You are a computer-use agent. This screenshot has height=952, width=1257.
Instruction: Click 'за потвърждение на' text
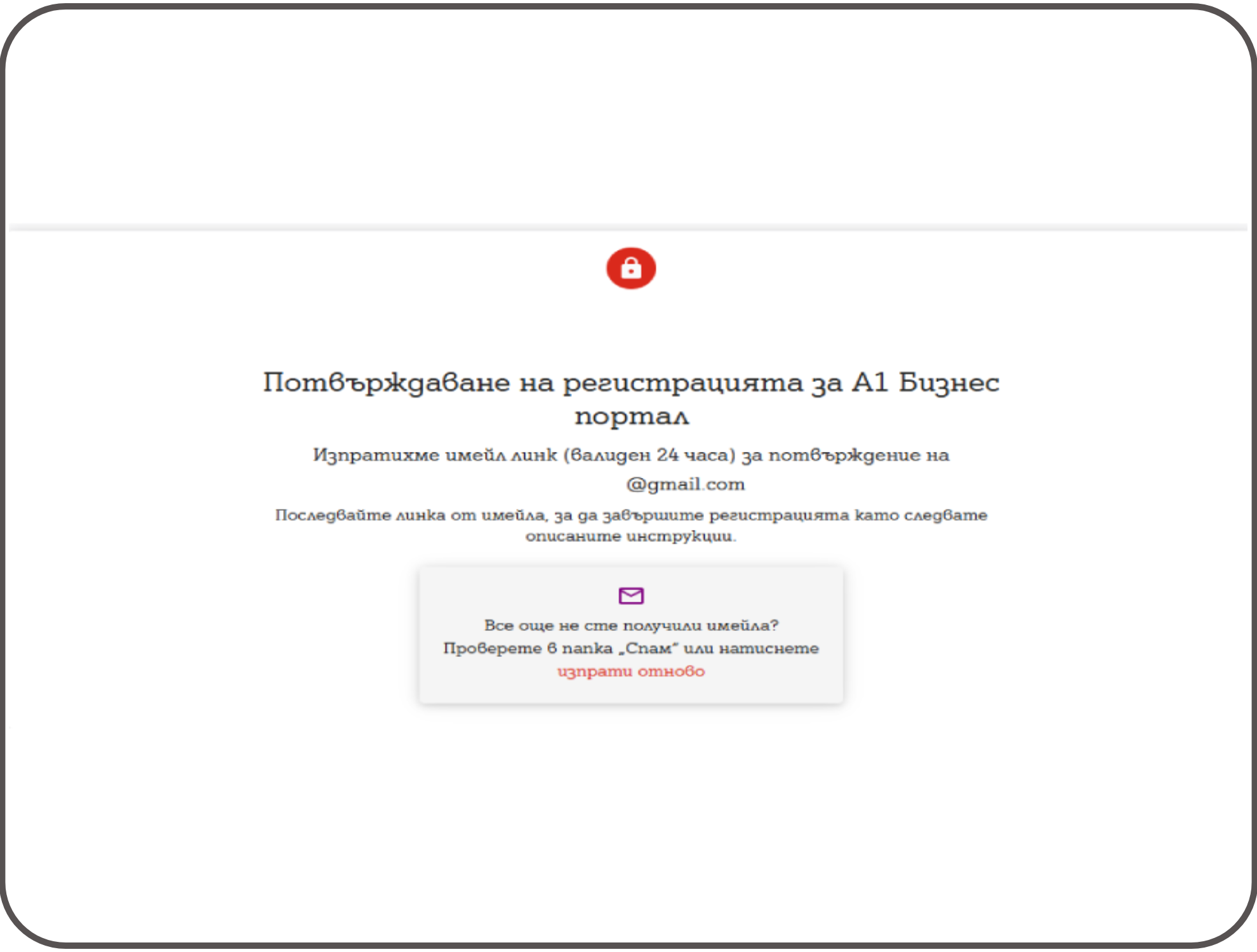[846, 455]
